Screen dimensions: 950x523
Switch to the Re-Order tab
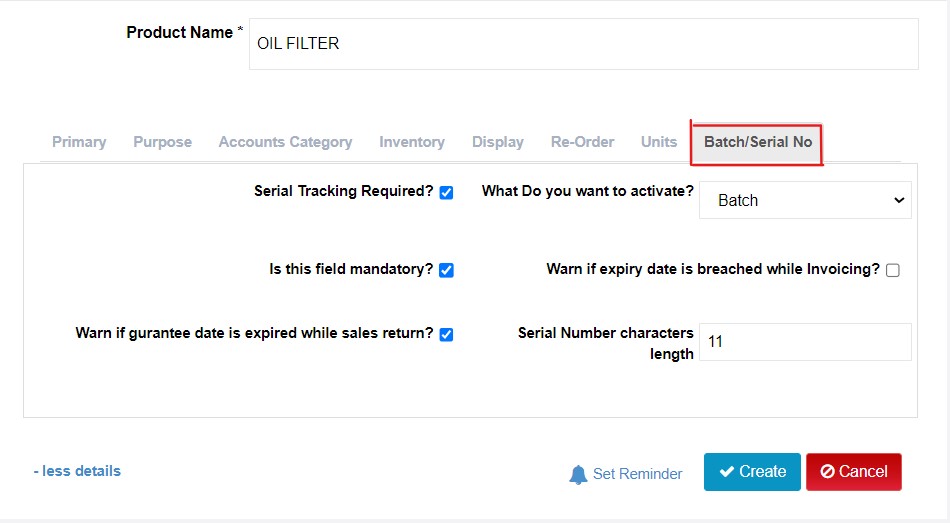tap(582, 142)
